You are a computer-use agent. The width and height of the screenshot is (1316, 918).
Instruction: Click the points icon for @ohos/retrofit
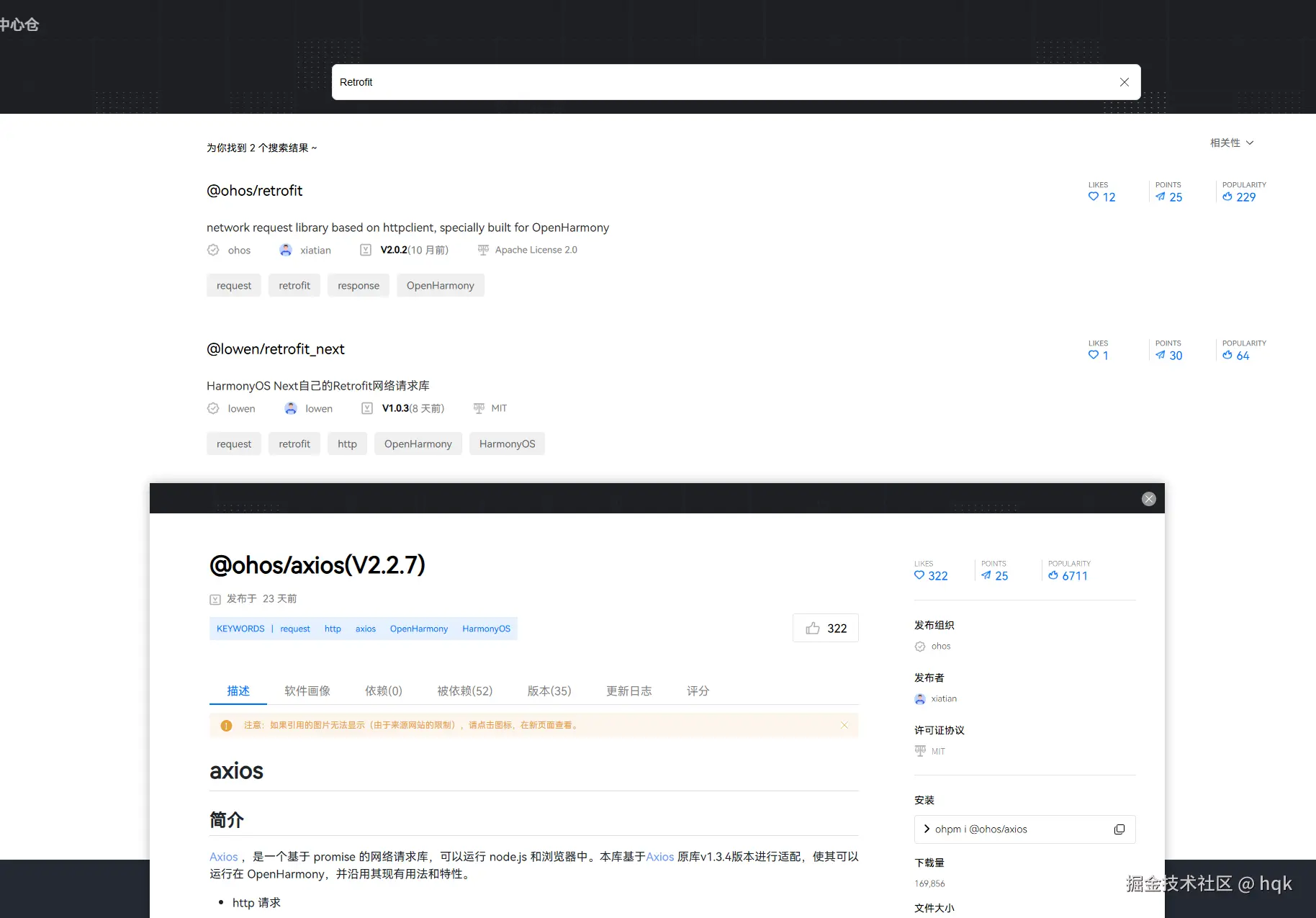pos(1160,197)
